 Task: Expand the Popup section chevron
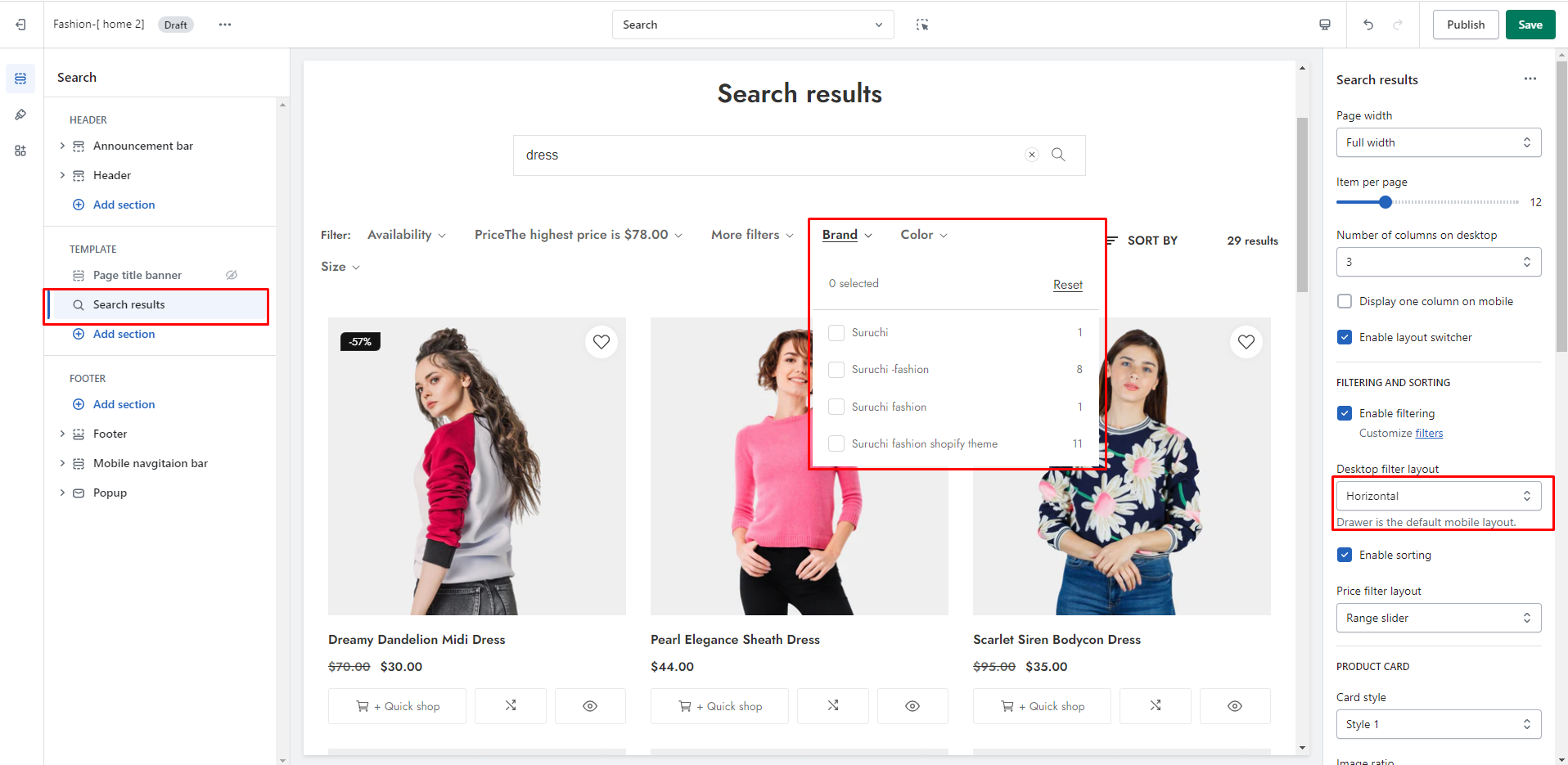[62, 493]
